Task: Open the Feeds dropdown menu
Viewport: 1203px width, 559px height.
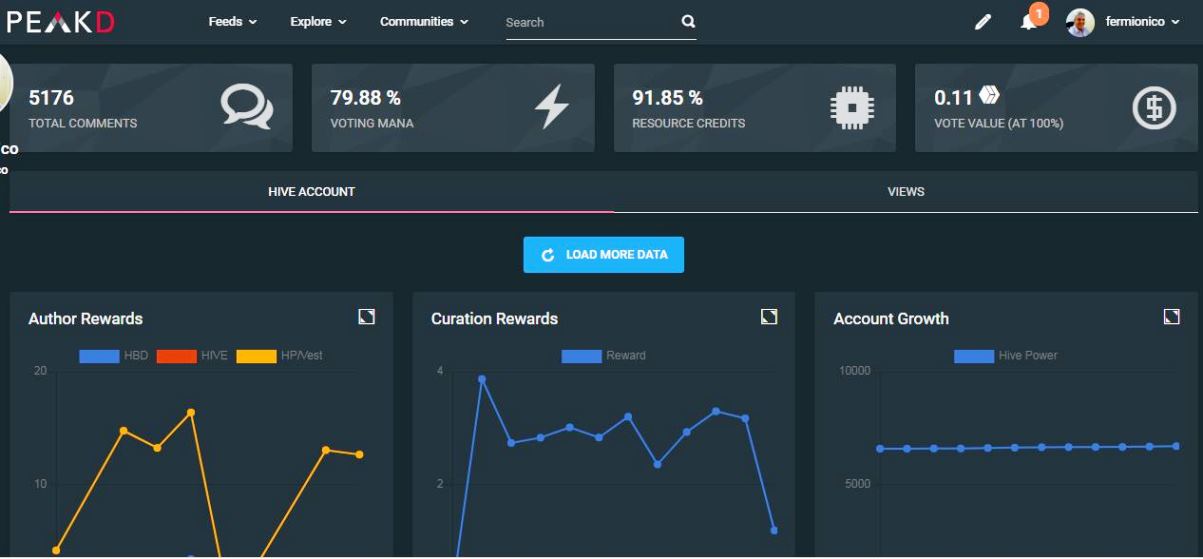Action: 233,22
